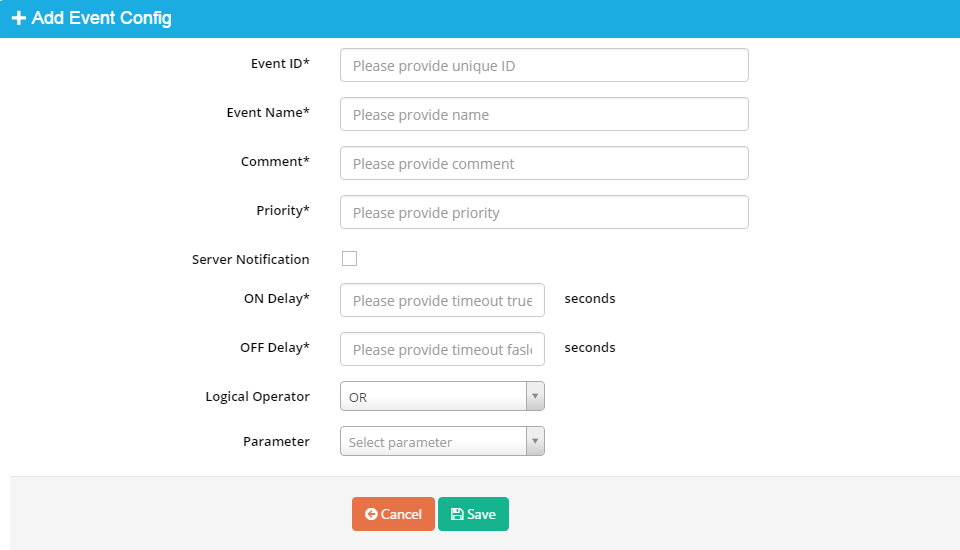960x550 pixels.
Task: Focus the OFF Delay timeout field
Action: [x=442, y=349]
